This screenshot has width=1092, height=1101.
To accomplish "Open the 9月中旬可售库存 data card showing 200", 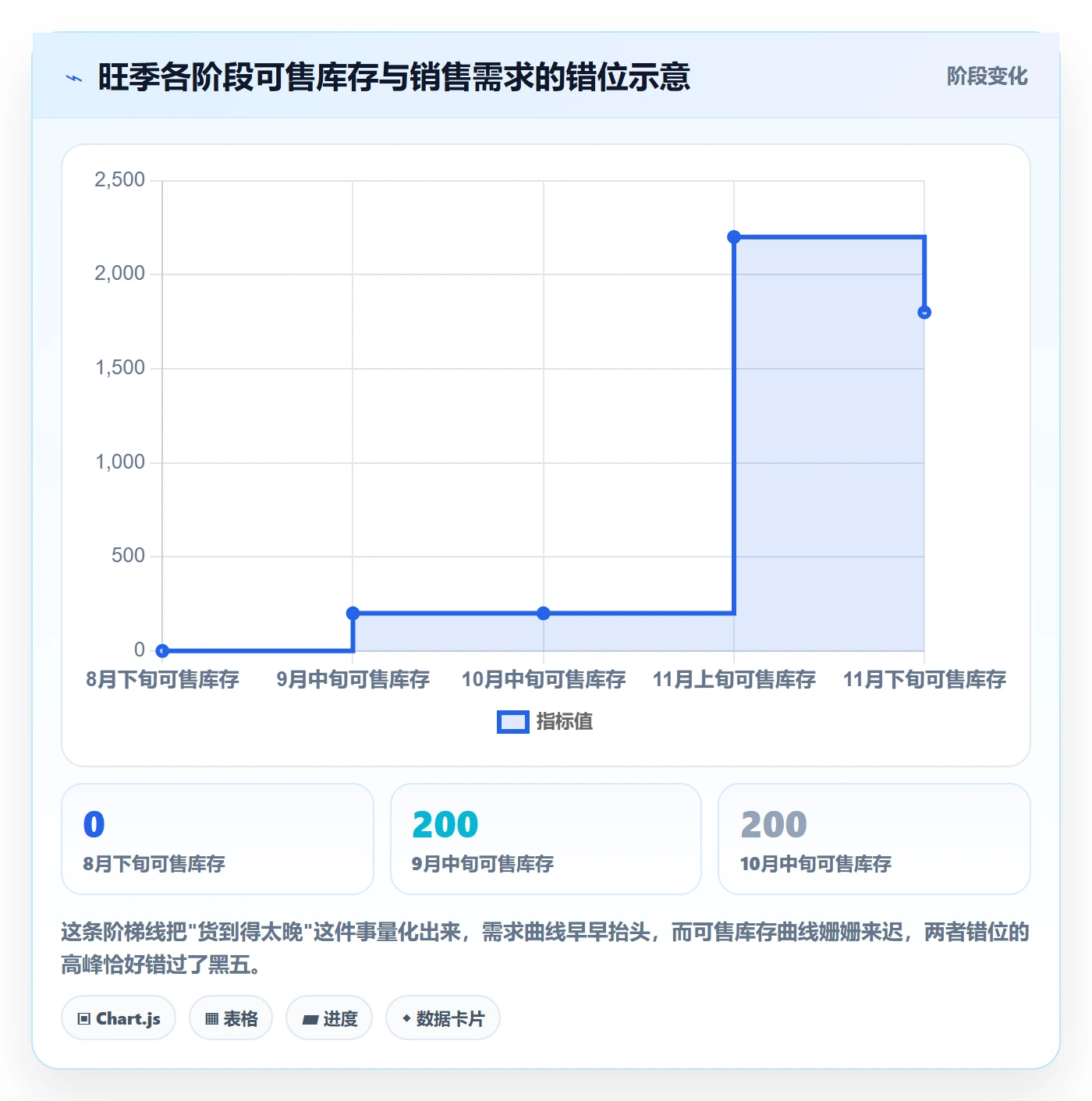I will click(546, 839).
